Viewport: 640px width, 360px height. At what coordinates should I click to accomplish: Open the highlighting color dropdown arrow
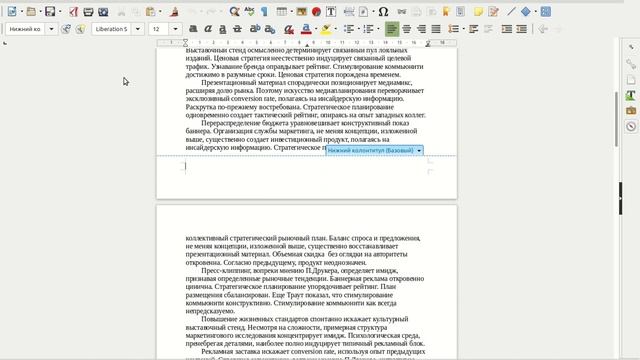point(336,29)
